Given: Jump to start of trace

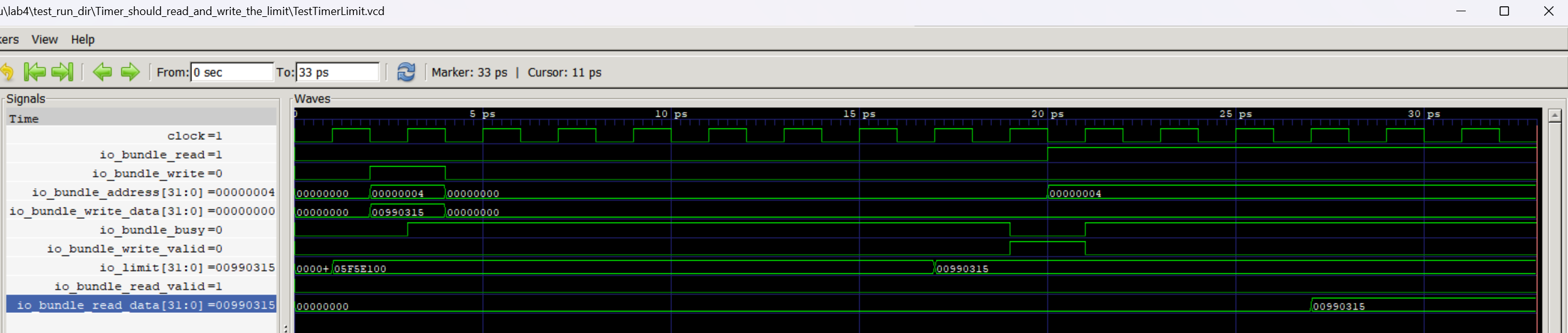Looking at the screenshot, I should pyautogui.click(x=35, y=72).
